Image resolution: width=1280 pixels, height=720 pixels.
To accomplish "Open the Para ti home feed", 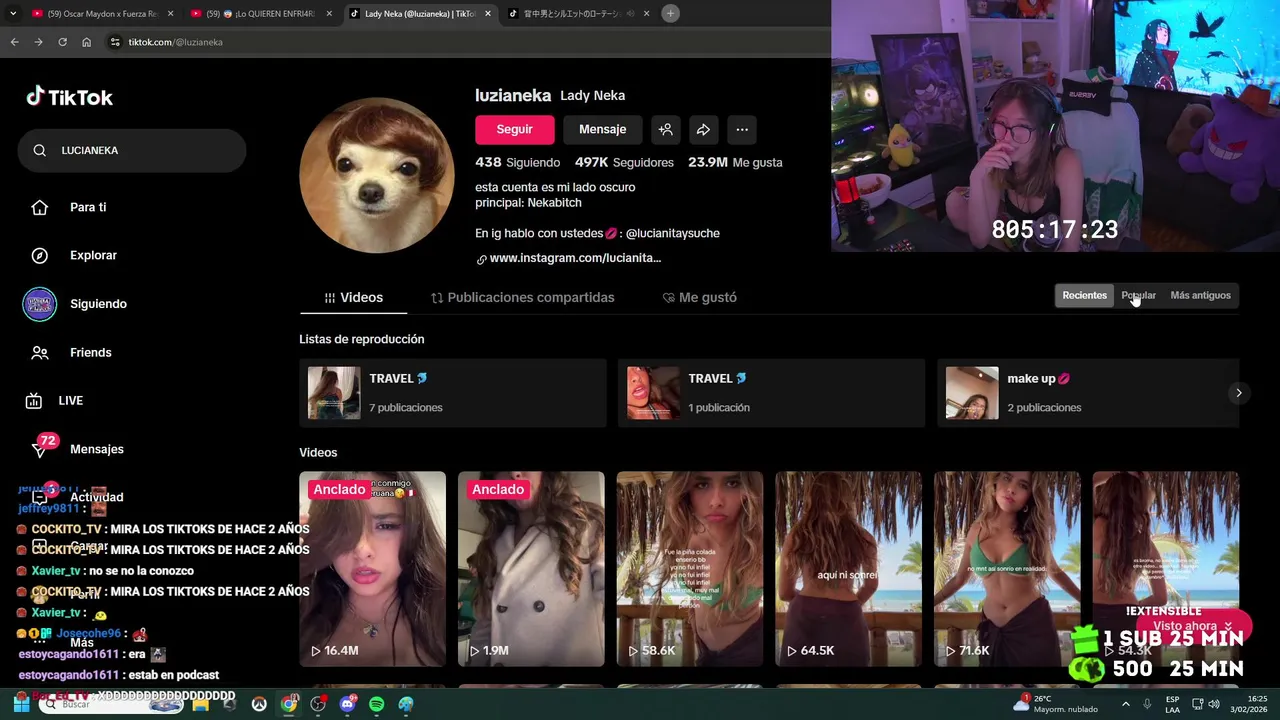I will (x=87, y=207).
